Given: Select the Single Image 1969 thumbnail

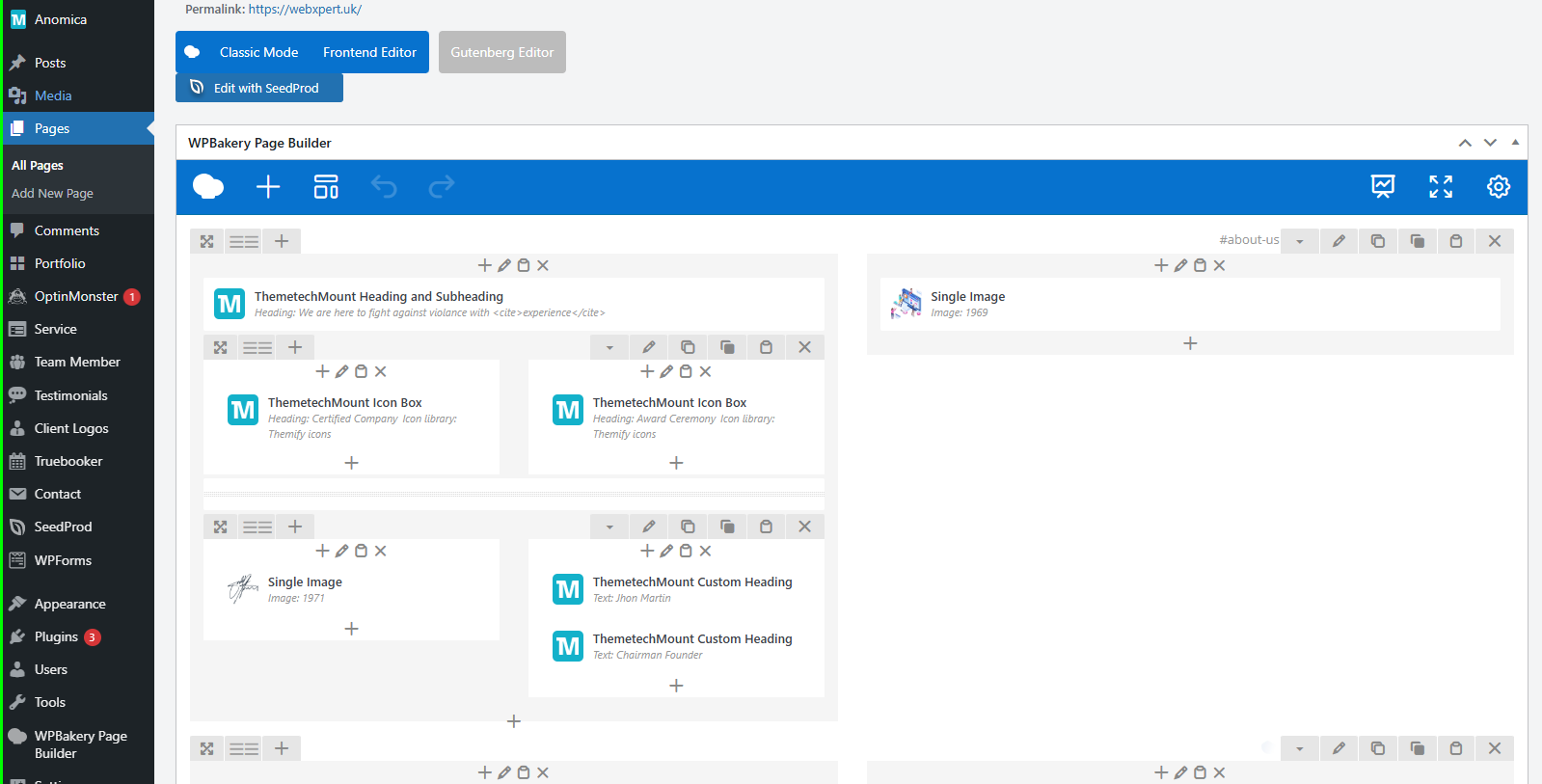Looking at the screenshot, I should (x=906, y=303).
